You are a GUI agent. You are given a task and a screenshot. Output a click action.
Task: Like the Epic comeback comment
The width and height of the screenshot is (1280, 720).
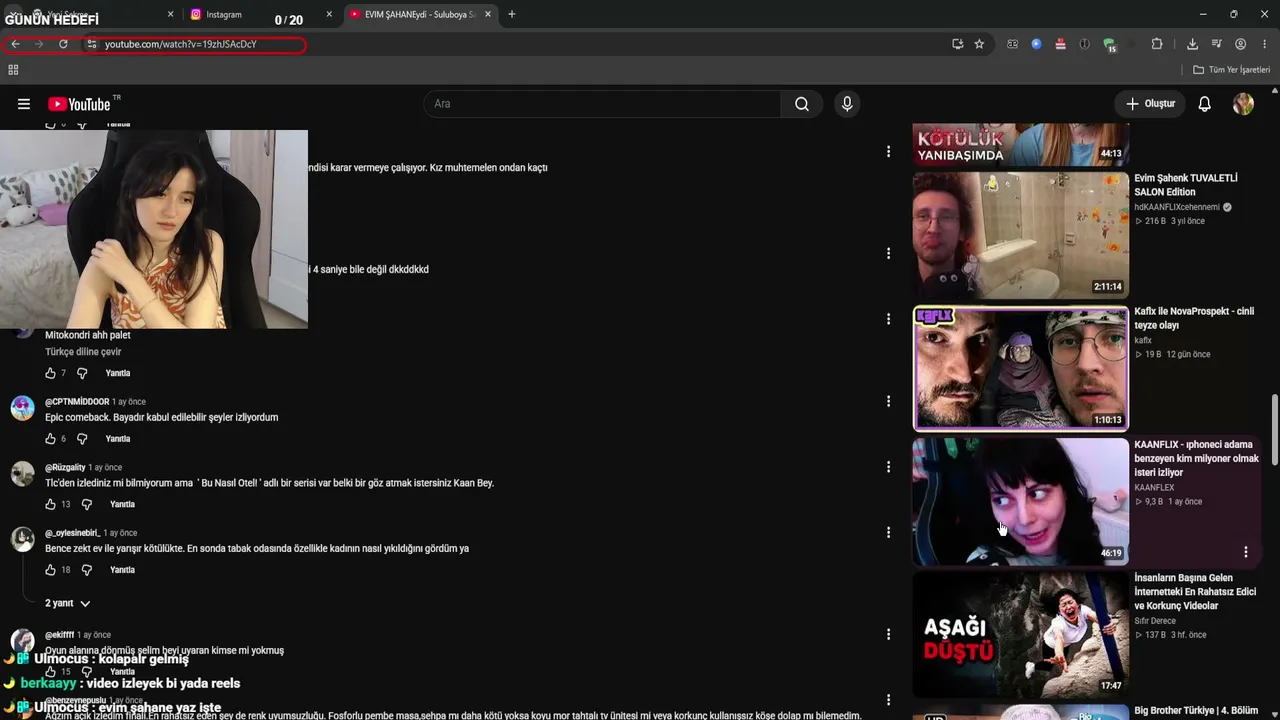(x=50, y=439)
